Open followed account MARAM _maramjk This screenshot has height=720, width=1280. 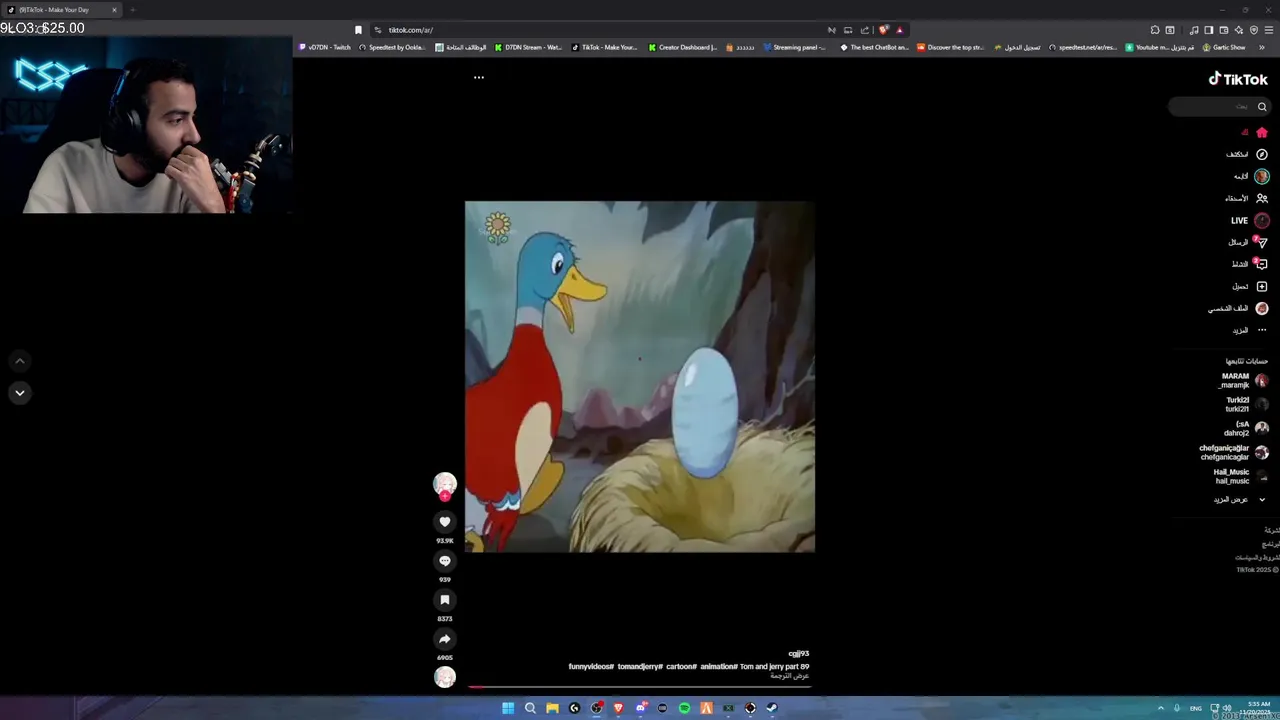tap(1242, 381)
